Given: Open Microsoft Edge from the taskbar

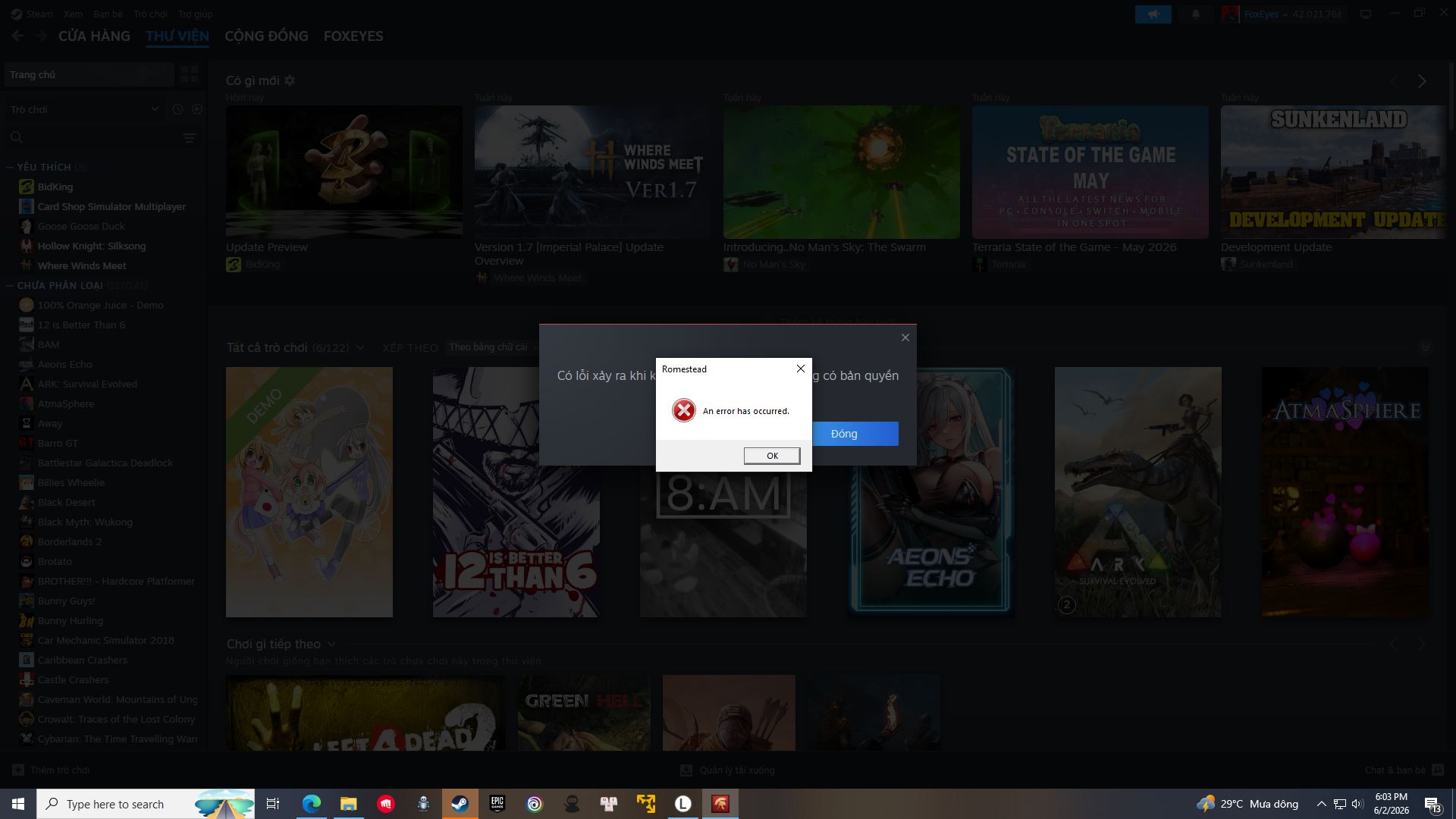Looking at the screenshot, I should [x=312, y=804].
